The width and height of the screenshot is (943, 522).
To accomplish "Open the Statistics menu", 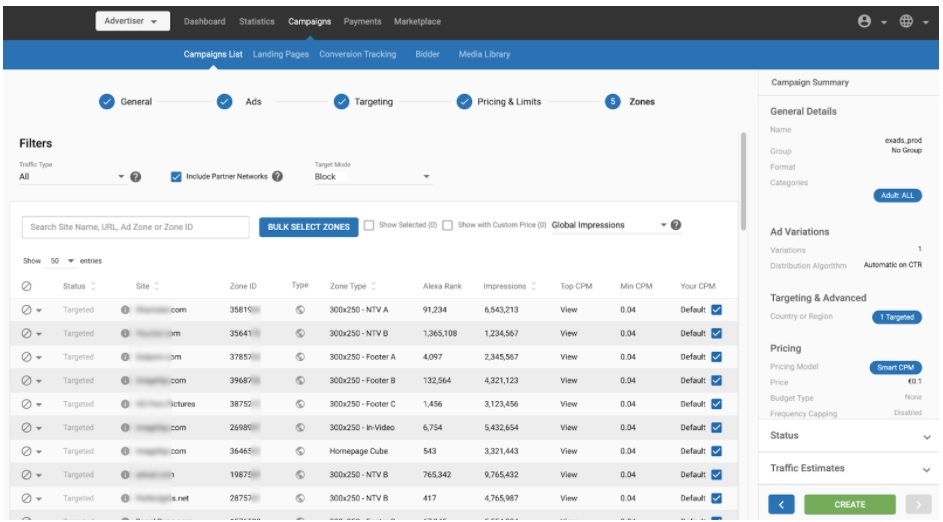I will [257, 21].
